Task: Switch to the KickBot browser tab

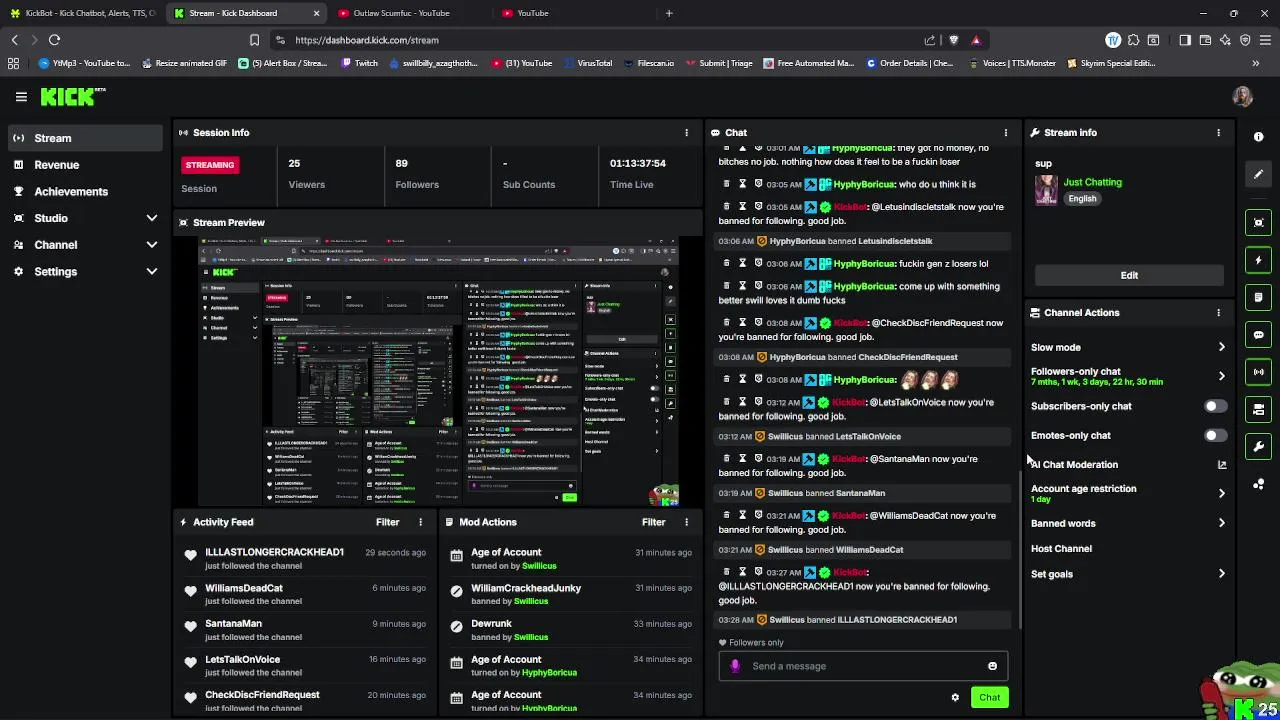Action: pos(83,13)
